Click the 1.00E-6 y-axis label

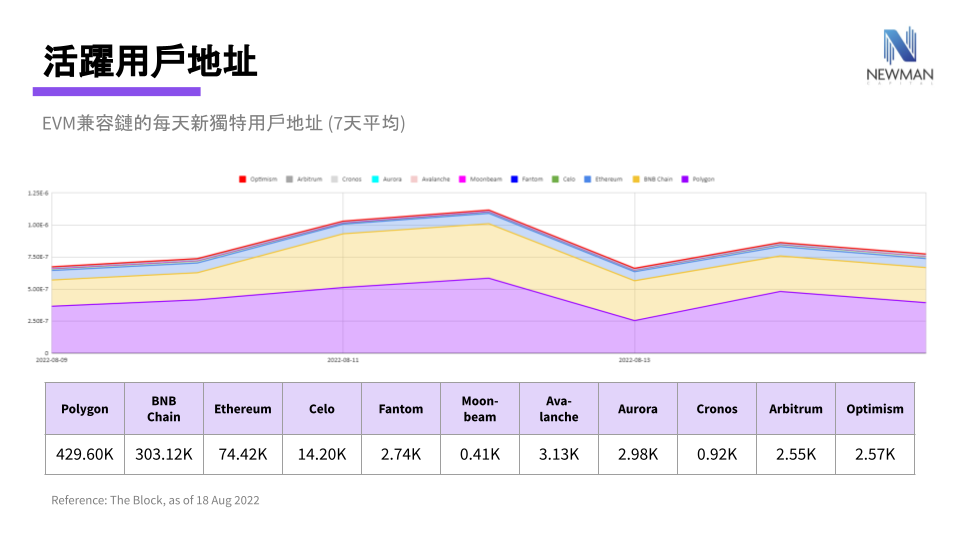pos(38,225)
